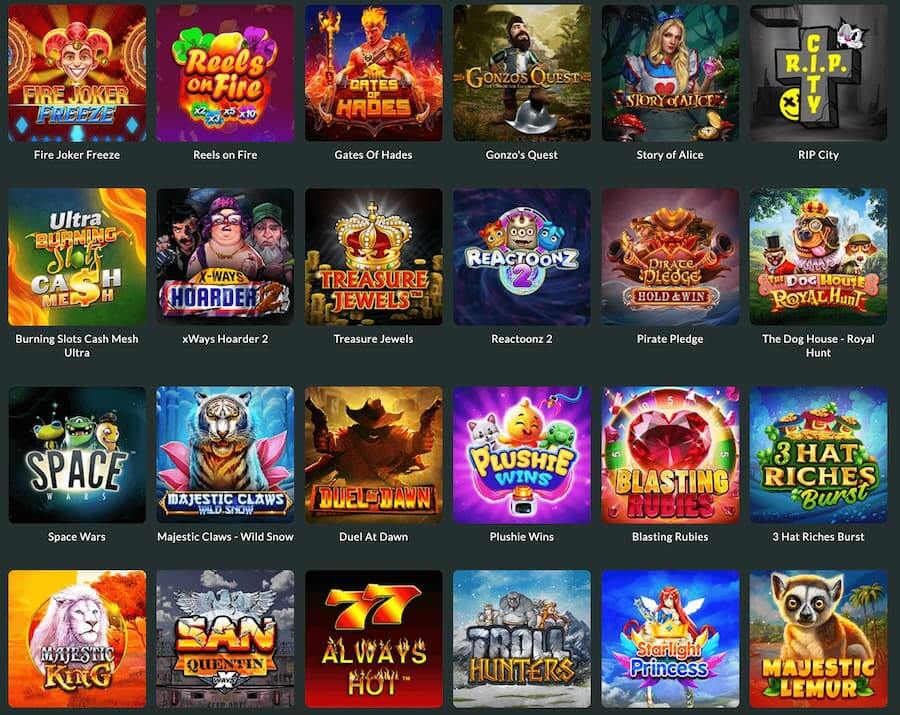The width and height of the screenshot is (900, 715).
Task: Open the Starlight Princess thumbnail
Action: (x=670, y=639)
